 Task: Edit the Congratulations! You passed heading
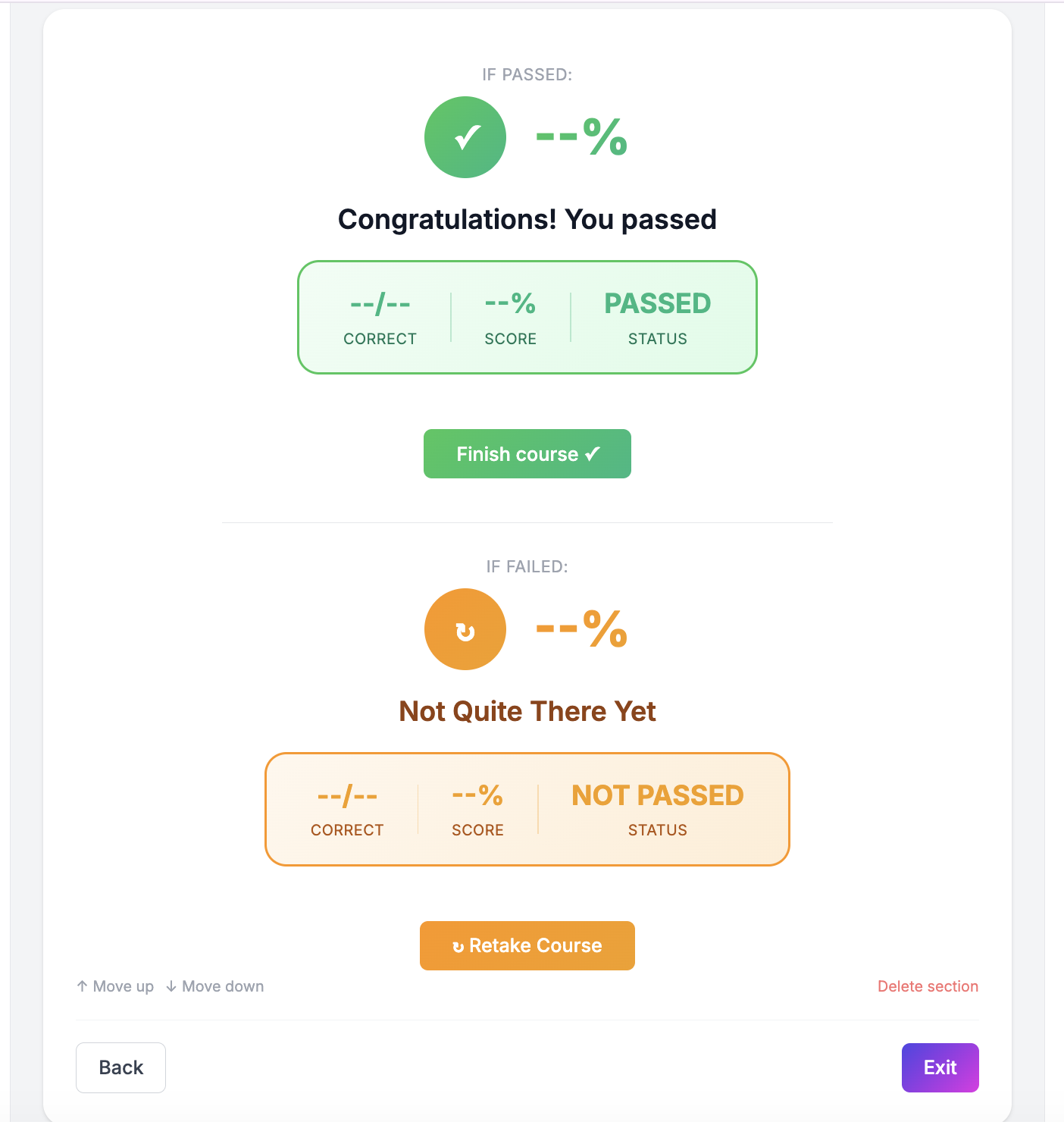(527, 219)
